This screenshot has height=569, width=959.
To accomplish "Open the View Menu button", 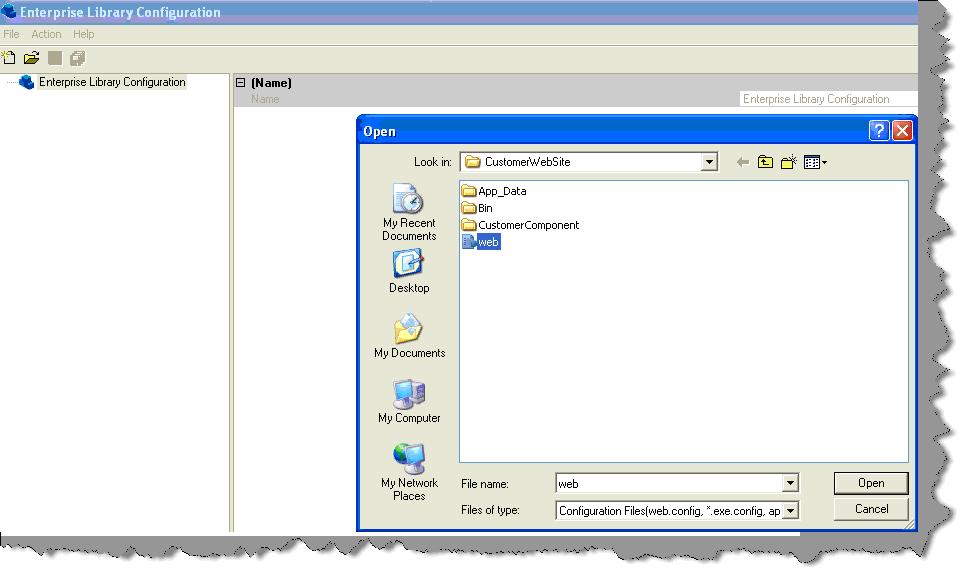I will 815,162.
